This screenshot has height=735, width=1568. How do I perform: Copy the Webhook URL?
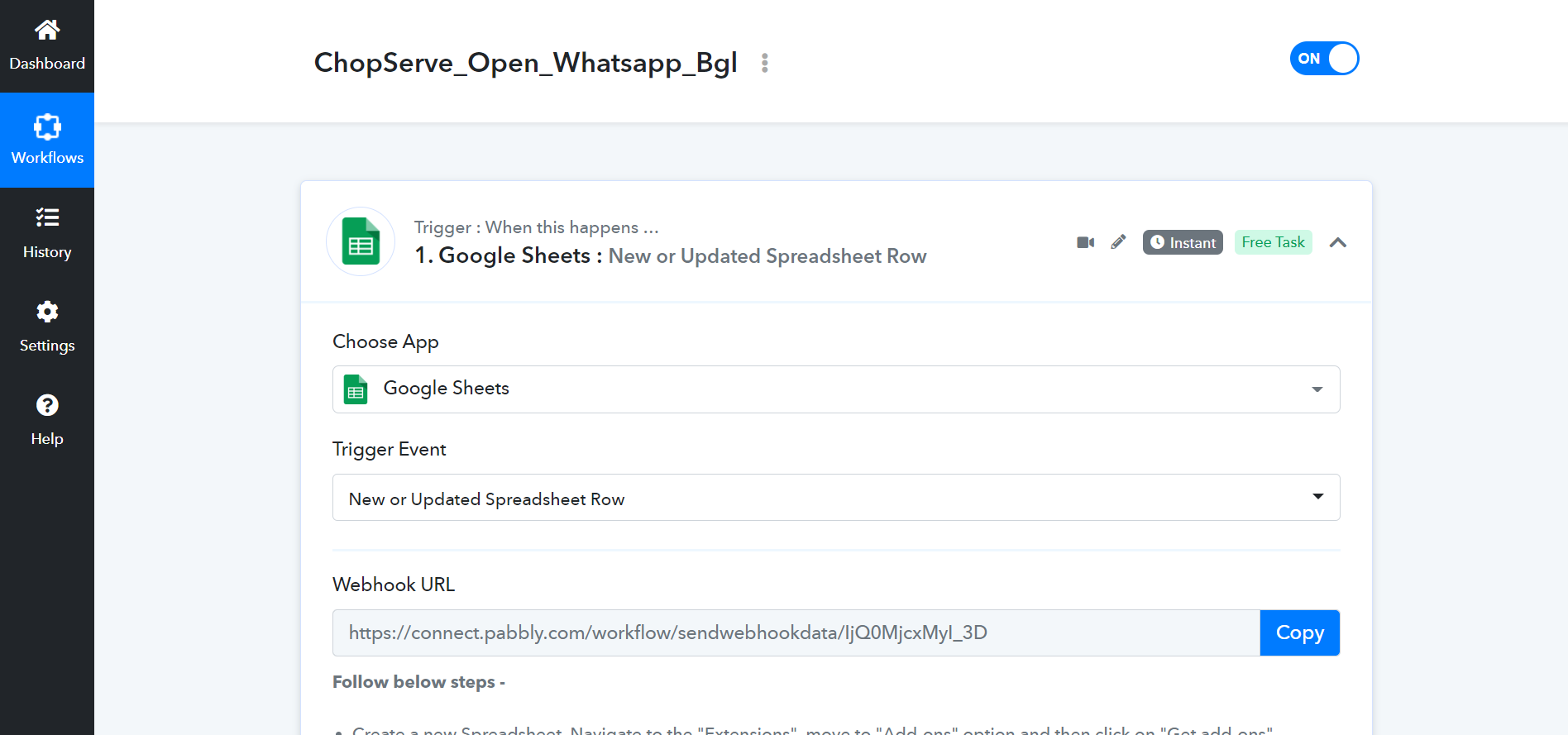(x=1299, y=632)
